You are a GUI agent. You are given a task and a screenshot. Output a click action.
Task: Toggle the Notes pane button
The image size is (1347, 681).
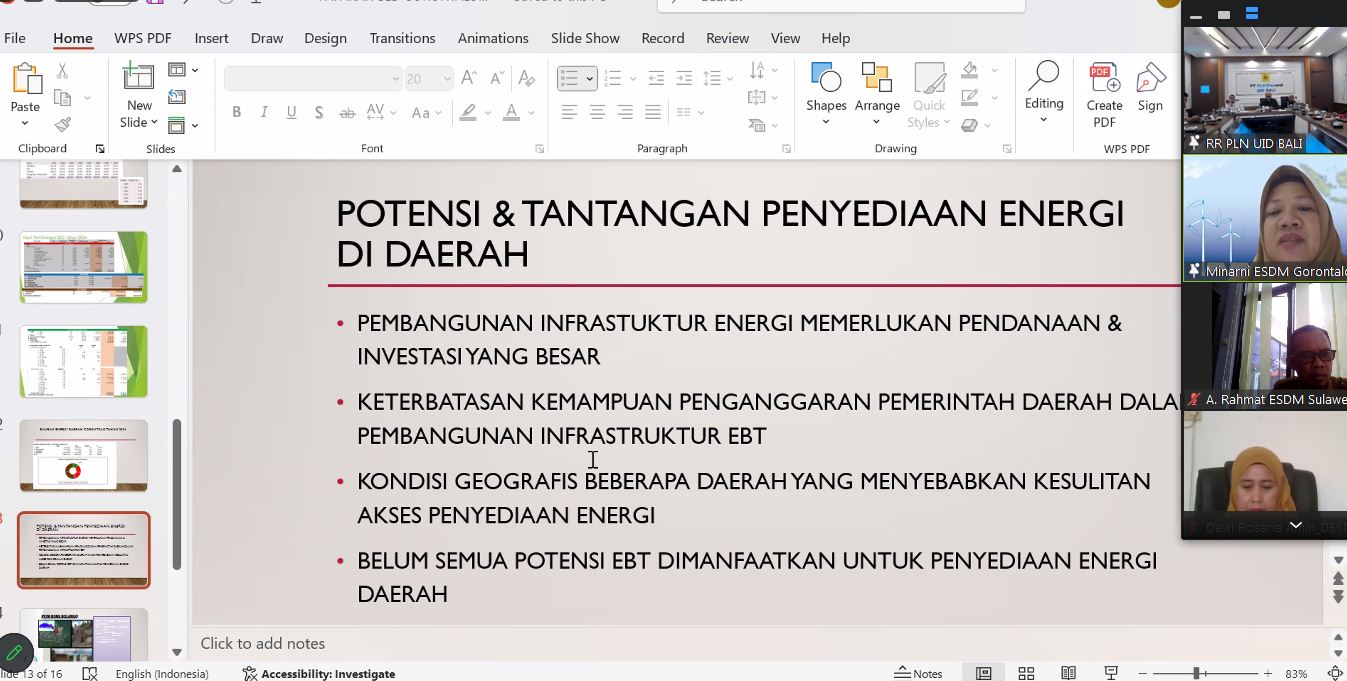coord(918,673)
